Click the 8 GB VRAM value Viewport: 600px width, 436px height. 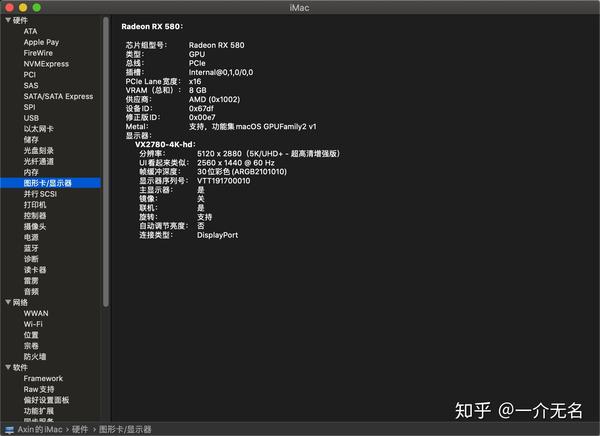[197, 90]
